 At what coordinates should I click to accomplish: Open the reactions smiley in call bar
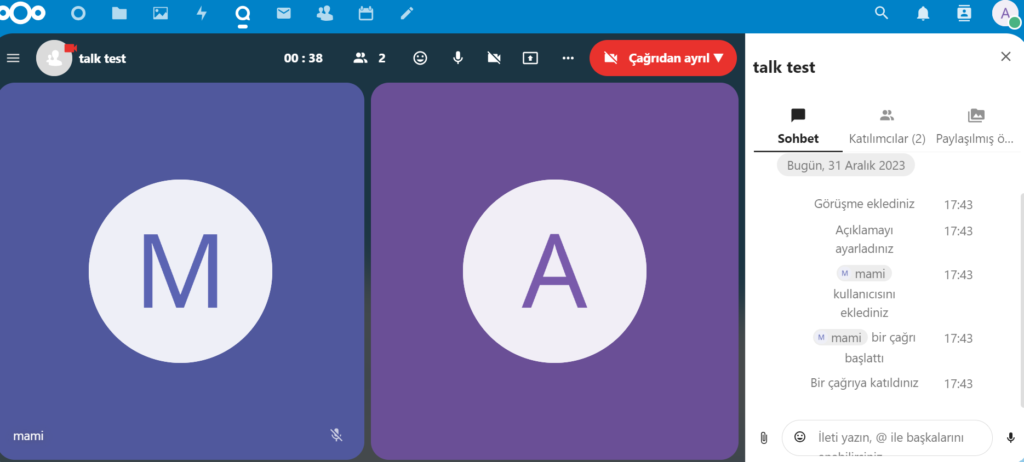[x=420, y=58]
